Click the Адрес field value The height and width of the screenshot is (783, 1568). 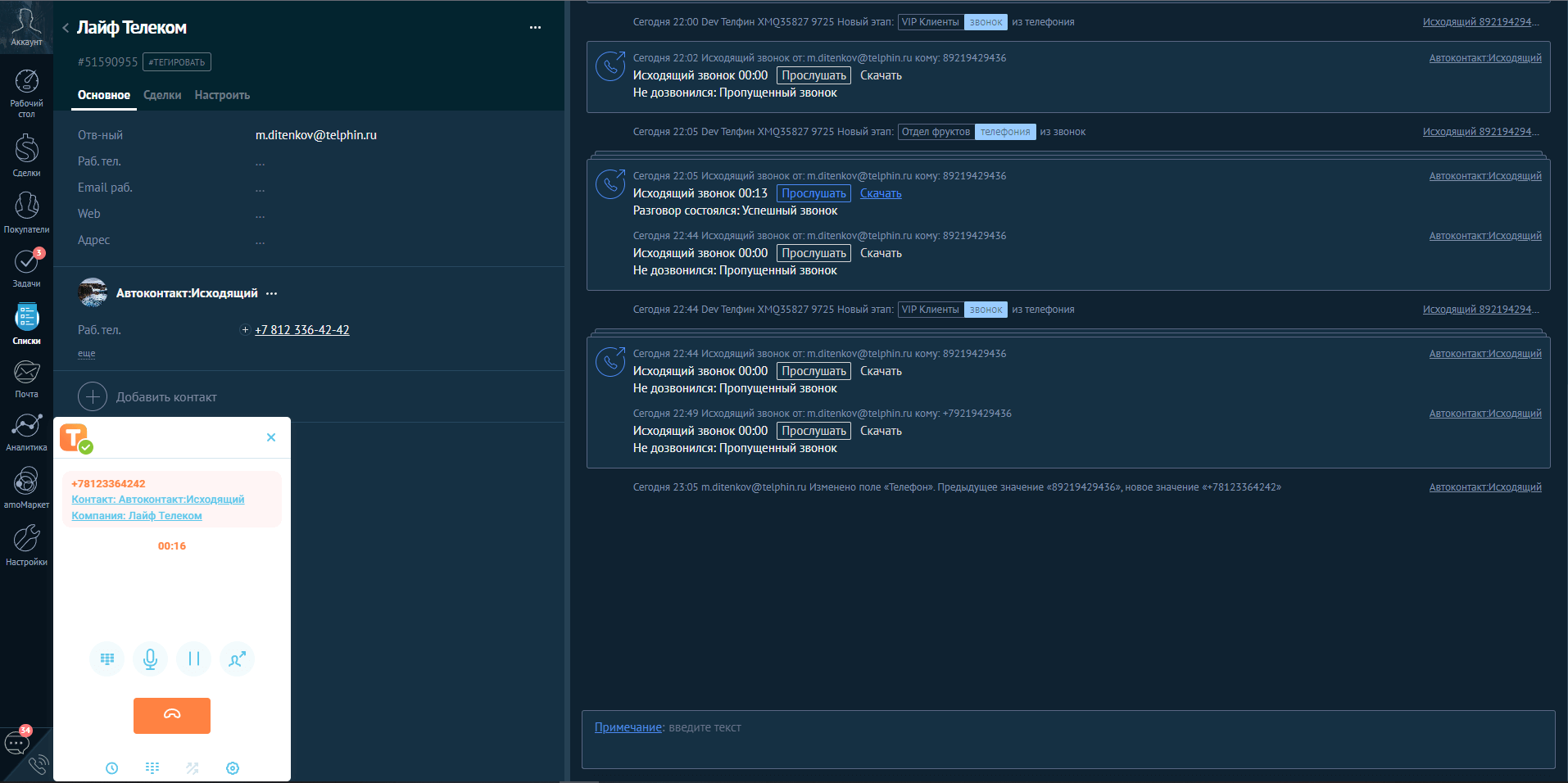click(260, 241)
